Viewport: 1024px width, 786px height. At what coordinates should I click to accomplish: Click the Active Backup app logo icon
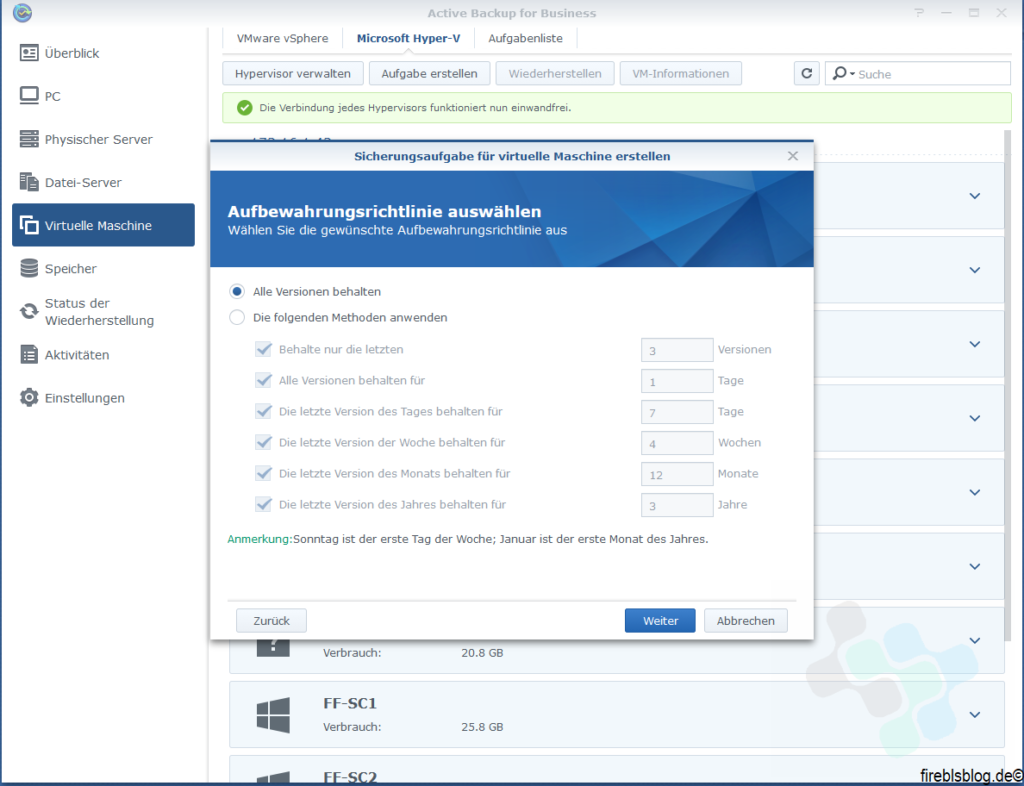(22, 12)
